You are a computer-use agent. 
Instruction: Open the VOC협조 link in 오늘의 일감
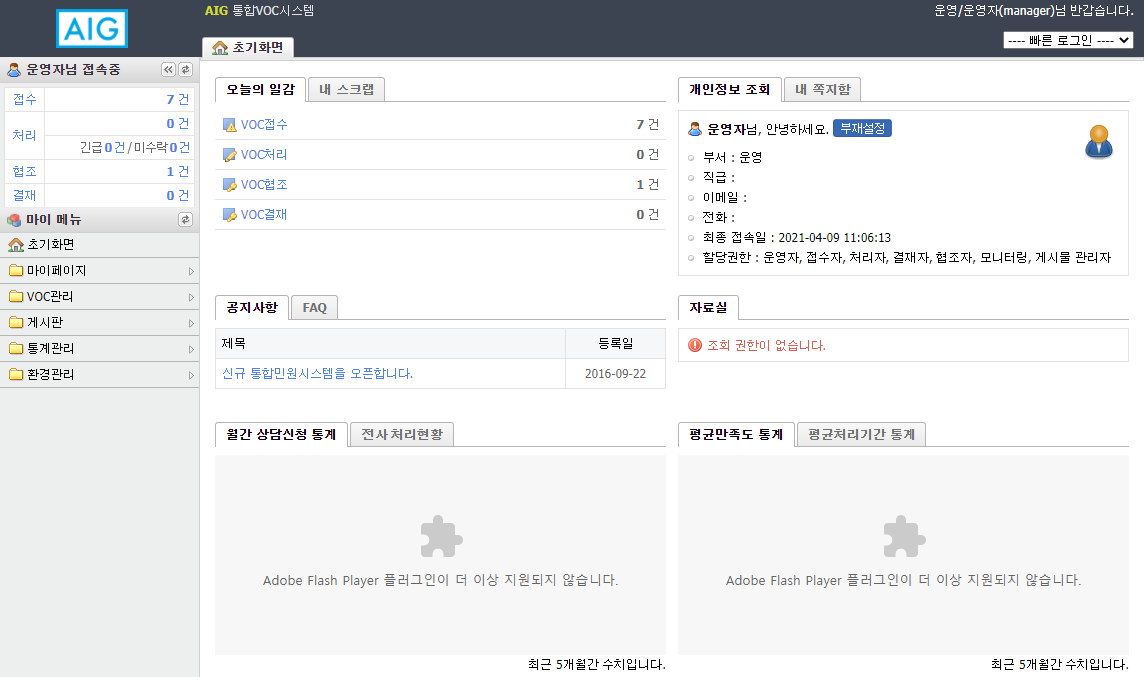pyautogui.click(x=264, y=185)
